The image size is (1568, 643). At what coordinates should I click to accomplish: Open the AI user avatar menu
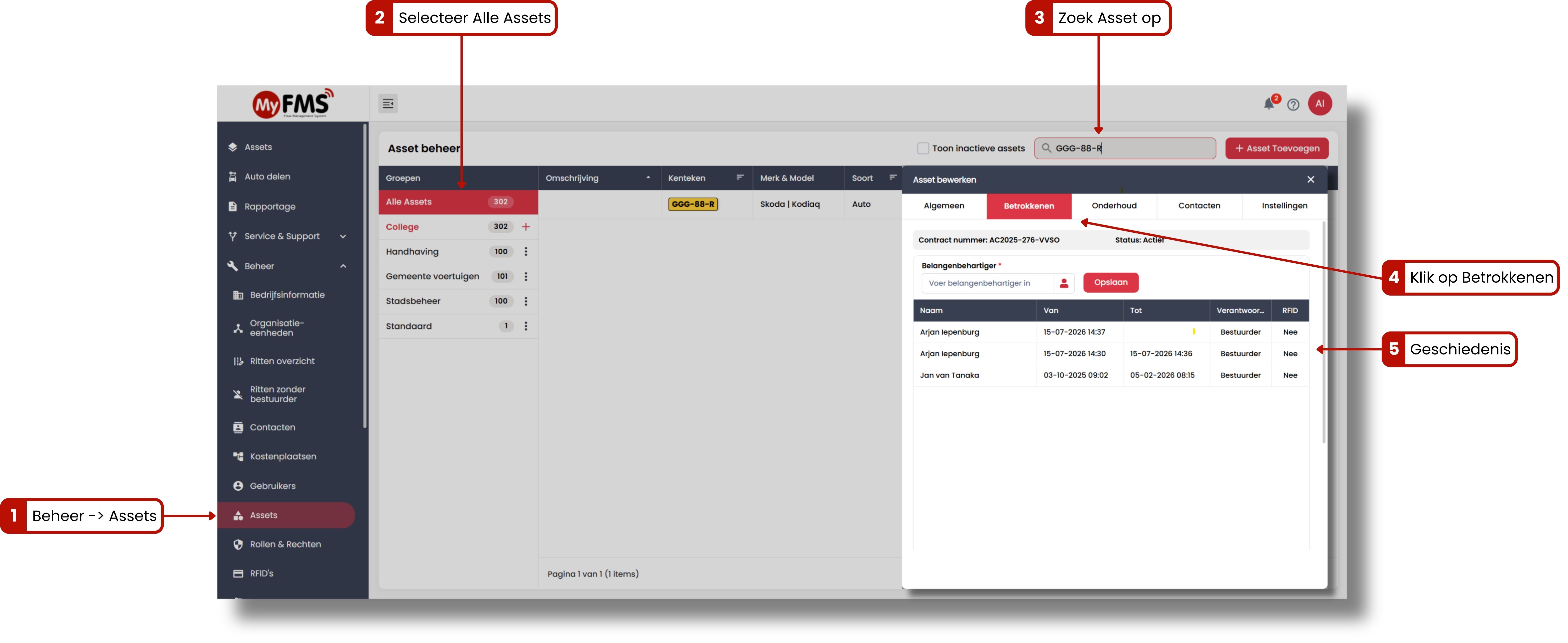[1320, 104]
